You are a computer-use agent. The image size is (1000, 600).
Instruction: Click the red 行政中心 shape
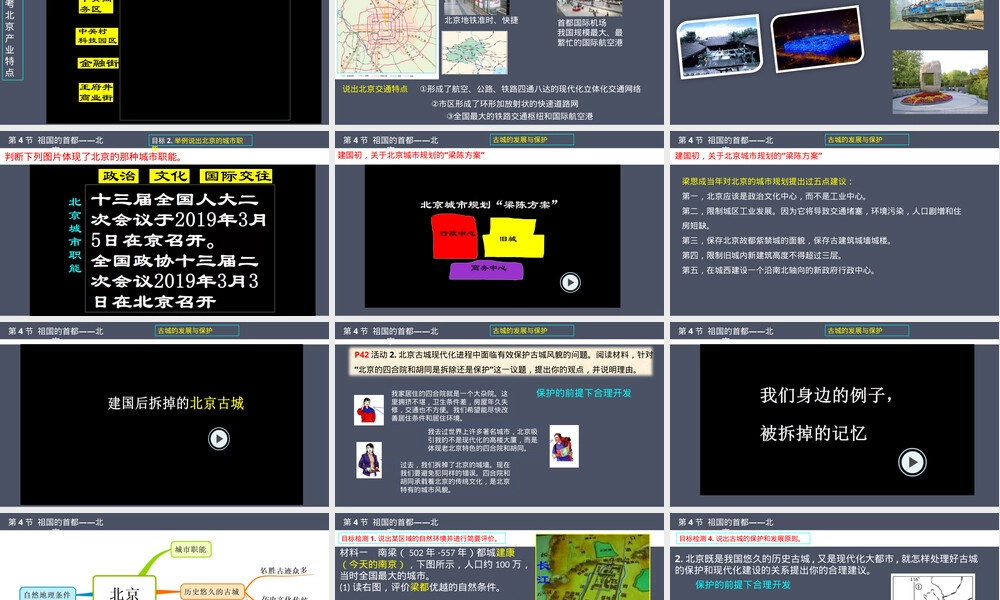456,236
